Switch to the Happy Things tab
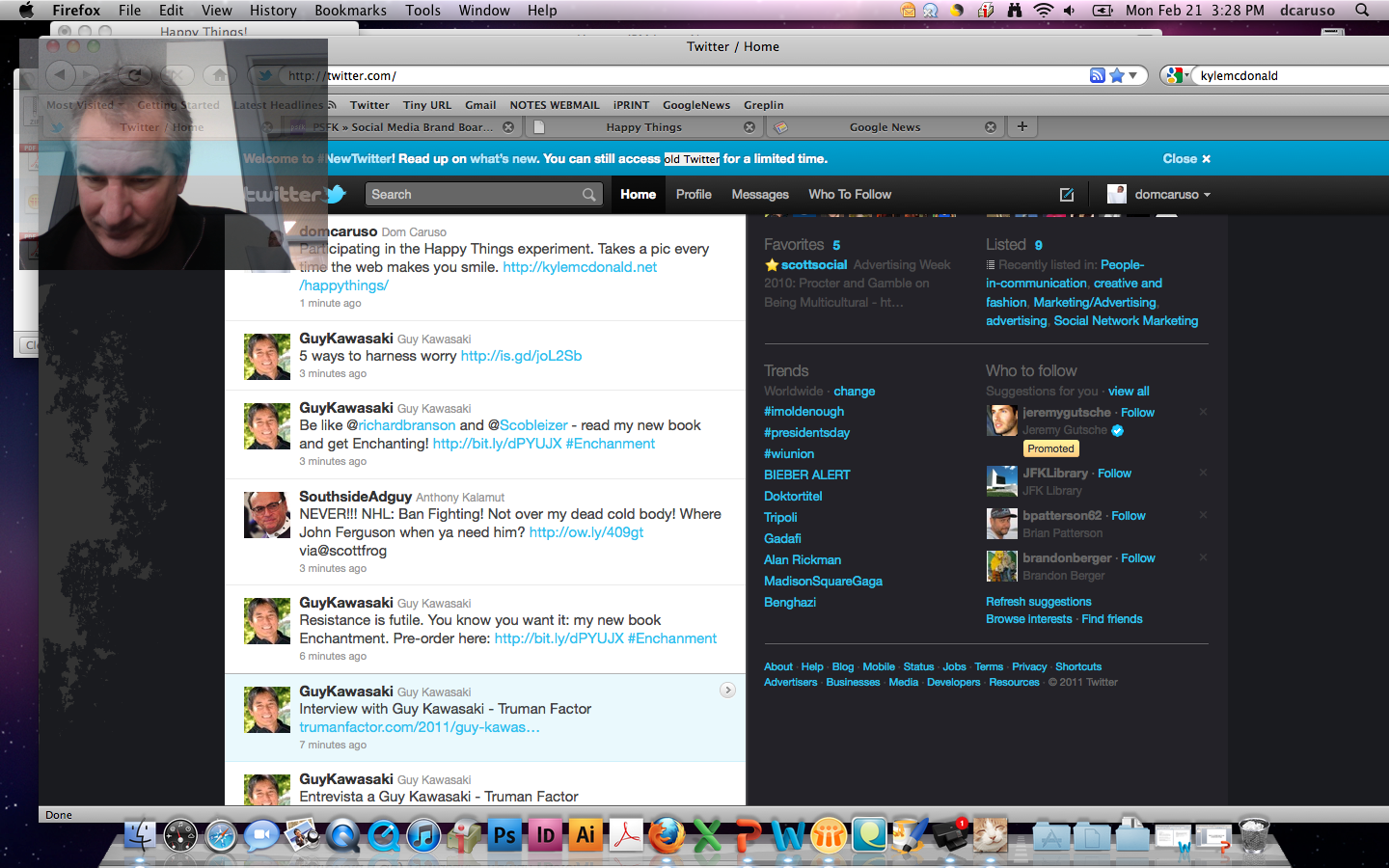 [643, 127]
